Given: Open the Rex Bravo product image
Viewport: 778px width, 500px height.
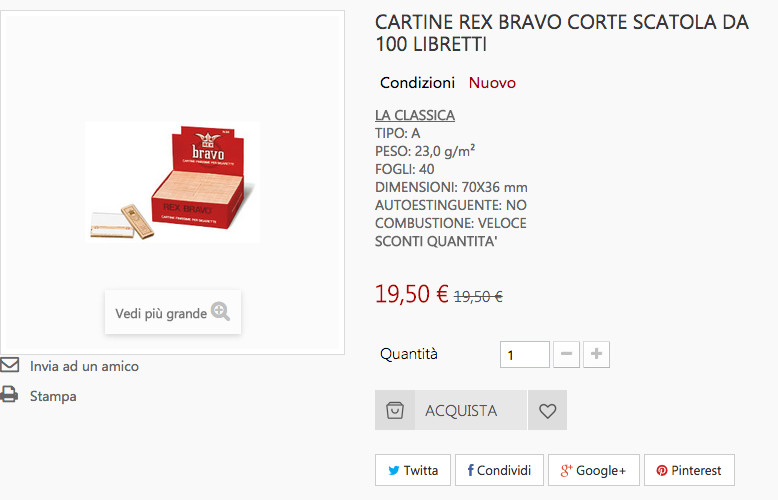Looking at the screenshot, I should coord(172,182).
